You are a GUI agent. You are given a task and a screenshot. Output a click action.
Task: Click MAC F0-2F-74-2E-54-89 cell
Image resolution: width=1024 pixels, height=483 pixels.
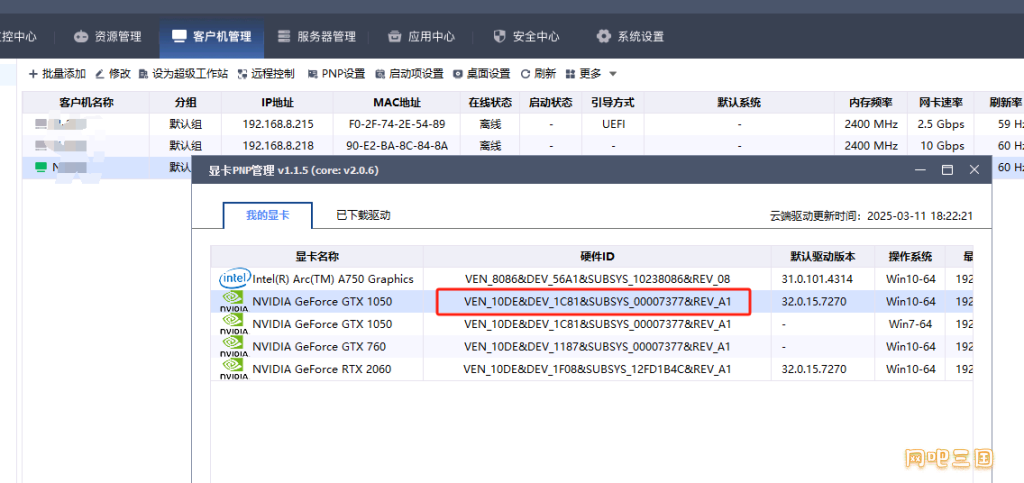coord(397,124)
